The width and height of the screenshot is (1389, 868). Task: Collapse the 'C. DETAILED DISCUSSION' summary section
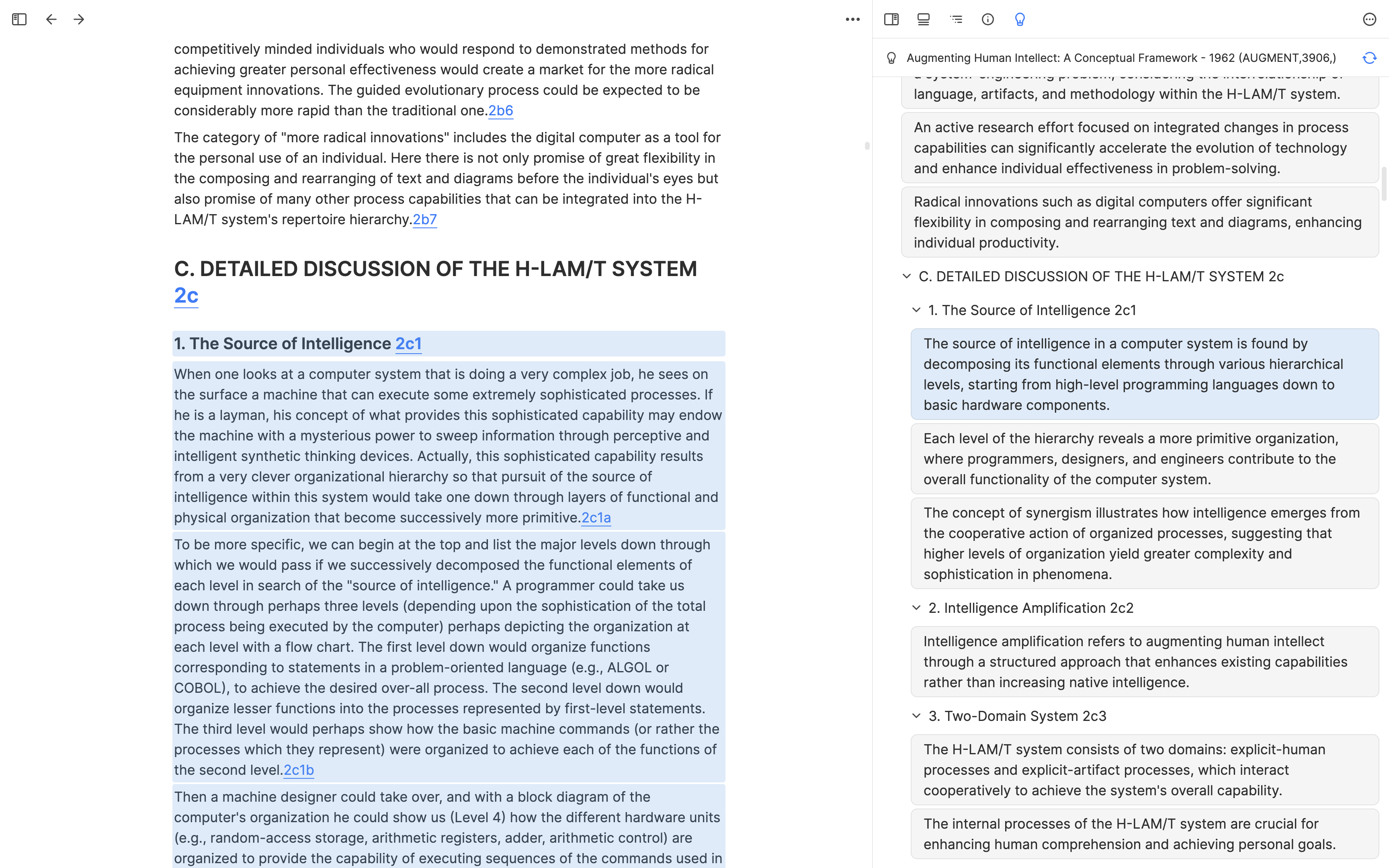(x=906, y=276)
